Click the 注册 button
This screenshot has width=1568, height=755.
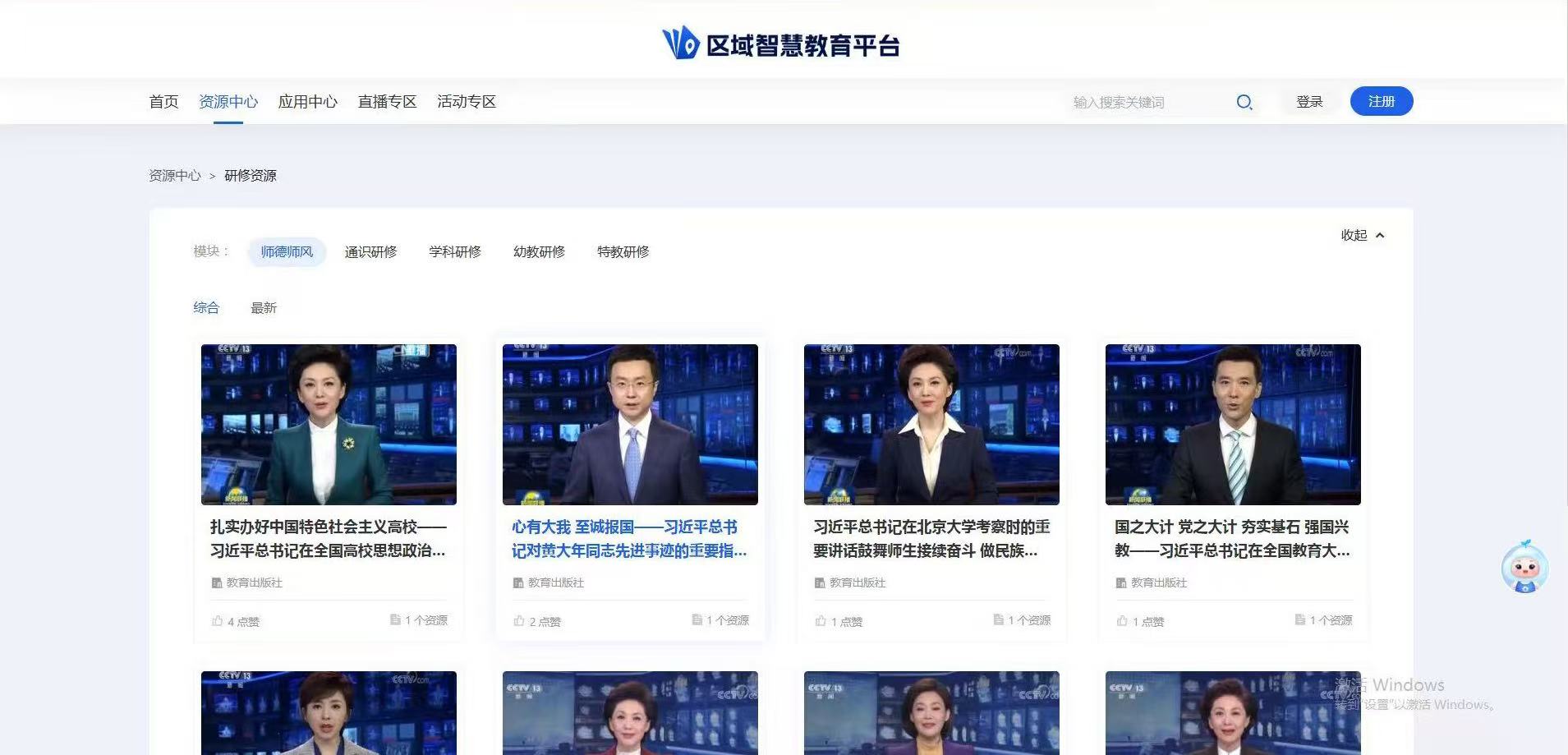point(1381,101)
